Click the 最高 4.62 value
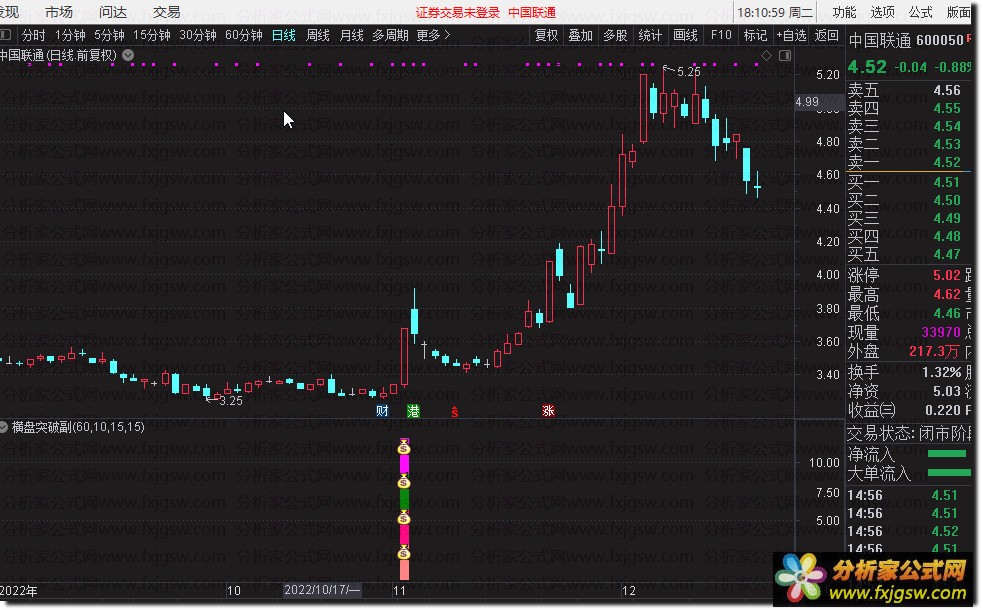This screenshot has height=610, width=983. point(947,294)
